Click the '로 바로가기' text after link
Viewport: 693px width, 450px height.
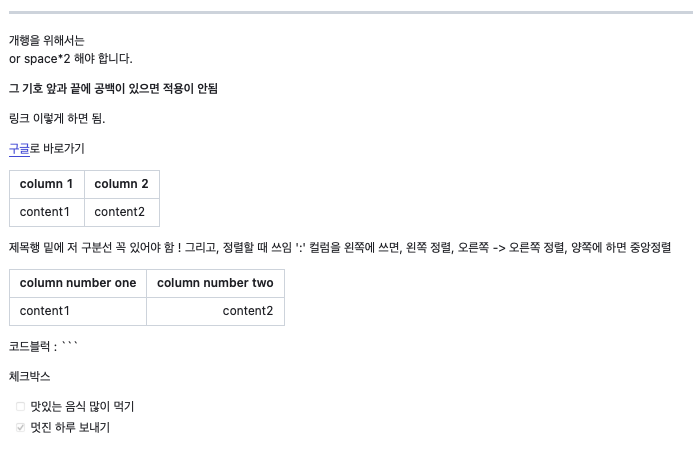tap(57, 149)
